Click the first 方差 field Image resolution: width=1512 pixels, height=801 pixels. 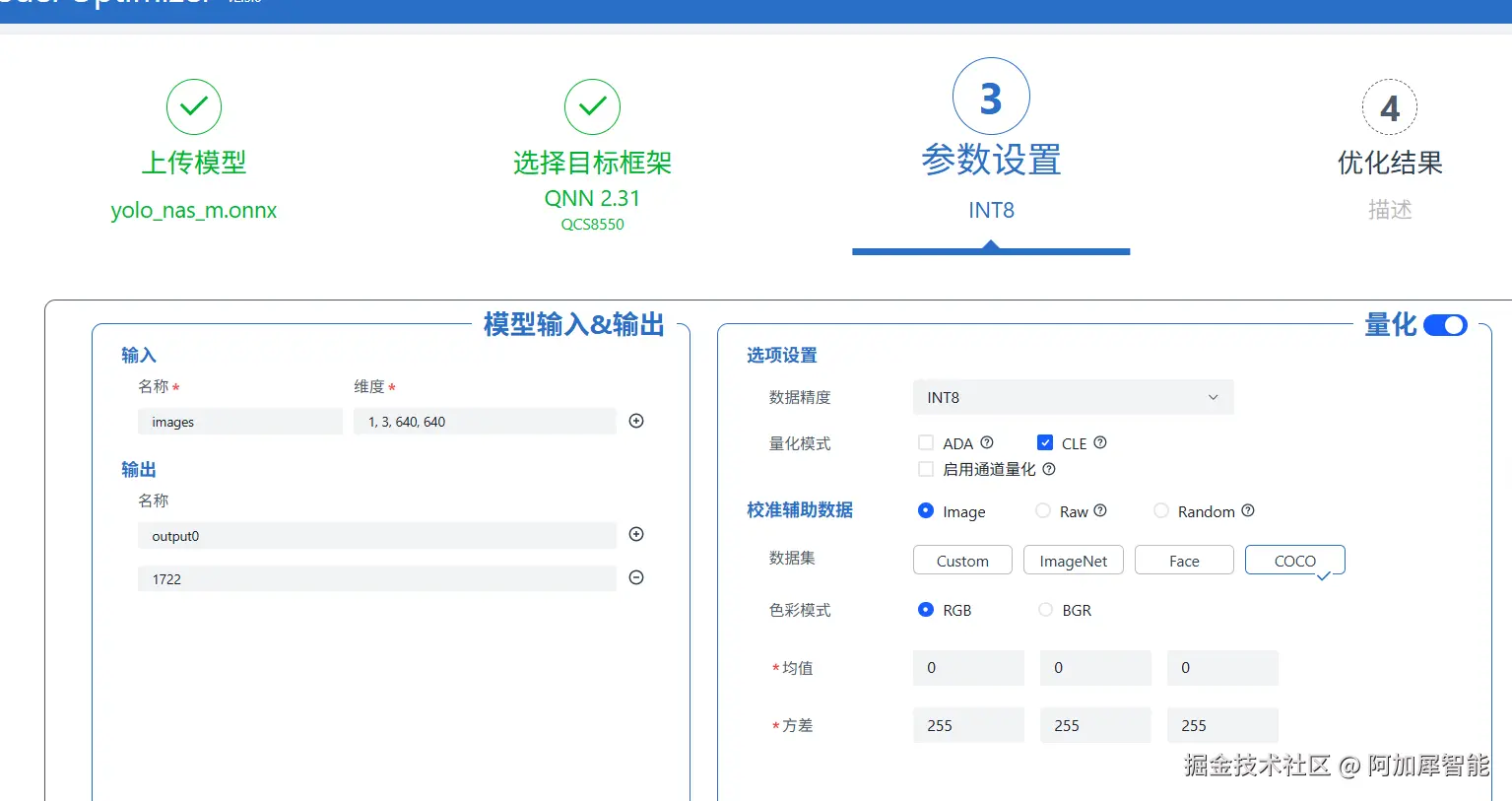[x=968, y=725]
